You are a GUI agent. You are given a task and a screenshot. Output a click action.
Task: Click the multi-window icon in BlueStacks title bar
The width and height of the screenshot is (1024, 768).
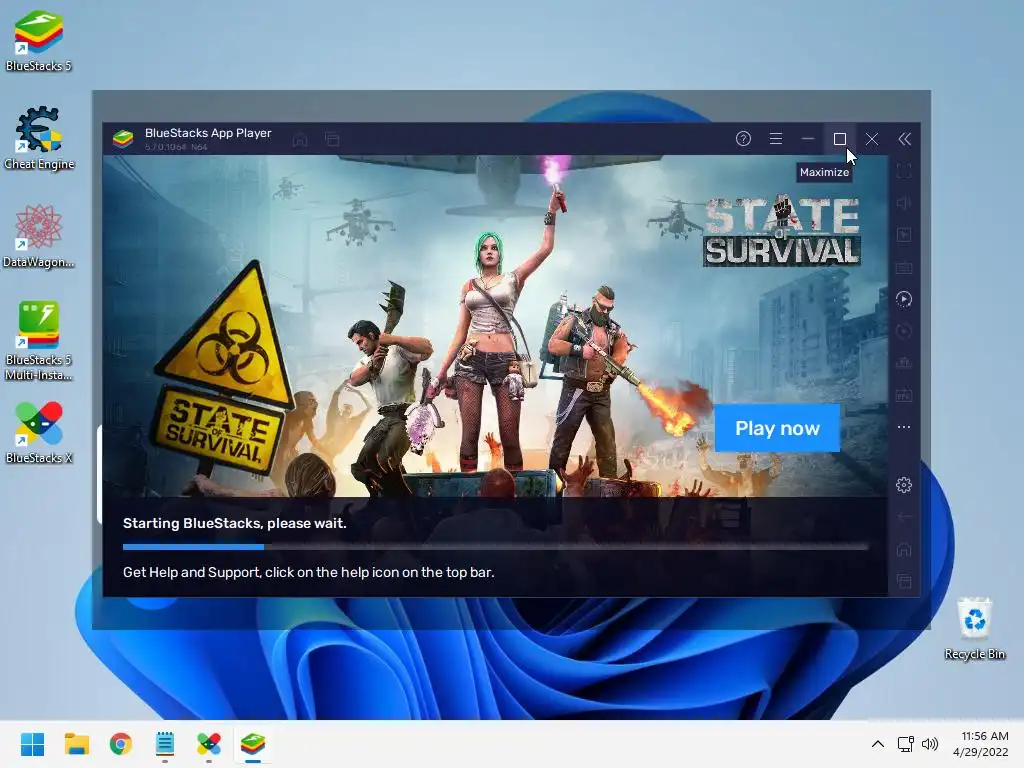coord(332,139)
